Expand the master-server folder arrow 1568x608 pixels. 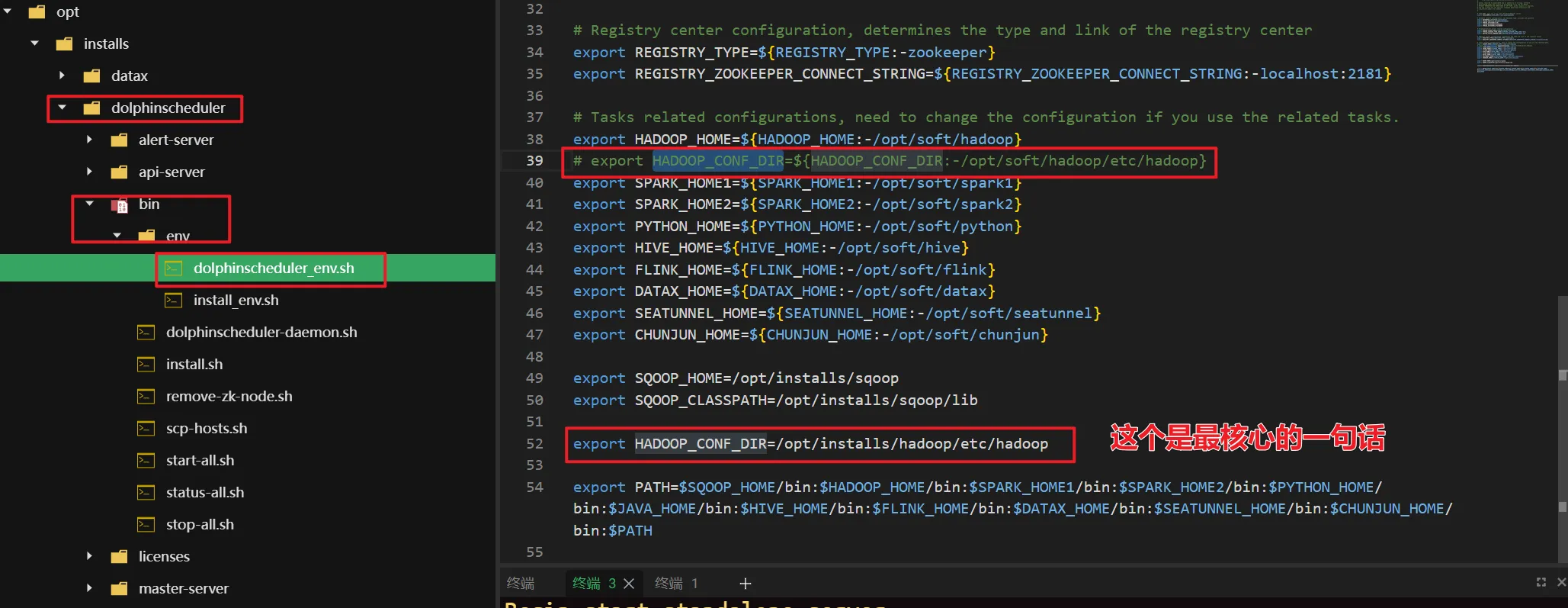[90, 588]
